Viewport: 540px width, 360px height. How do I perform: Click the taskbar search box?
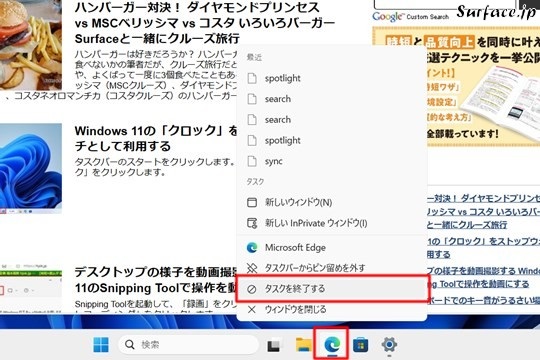[188, 344]
